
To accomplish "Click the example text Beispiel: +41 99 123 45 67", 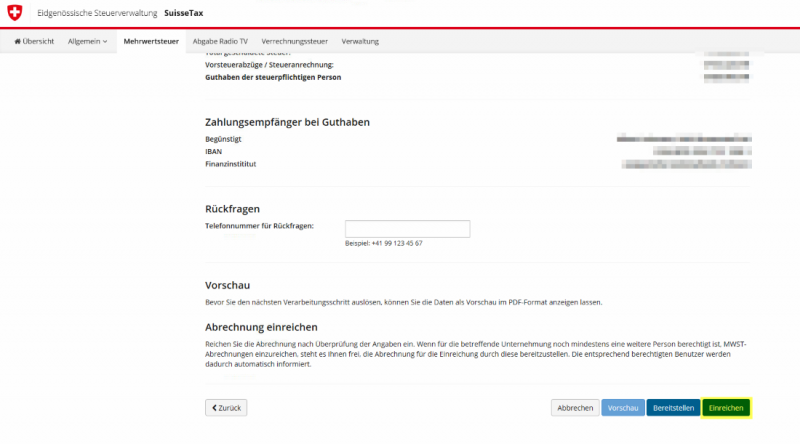I will tap(384, 243).
